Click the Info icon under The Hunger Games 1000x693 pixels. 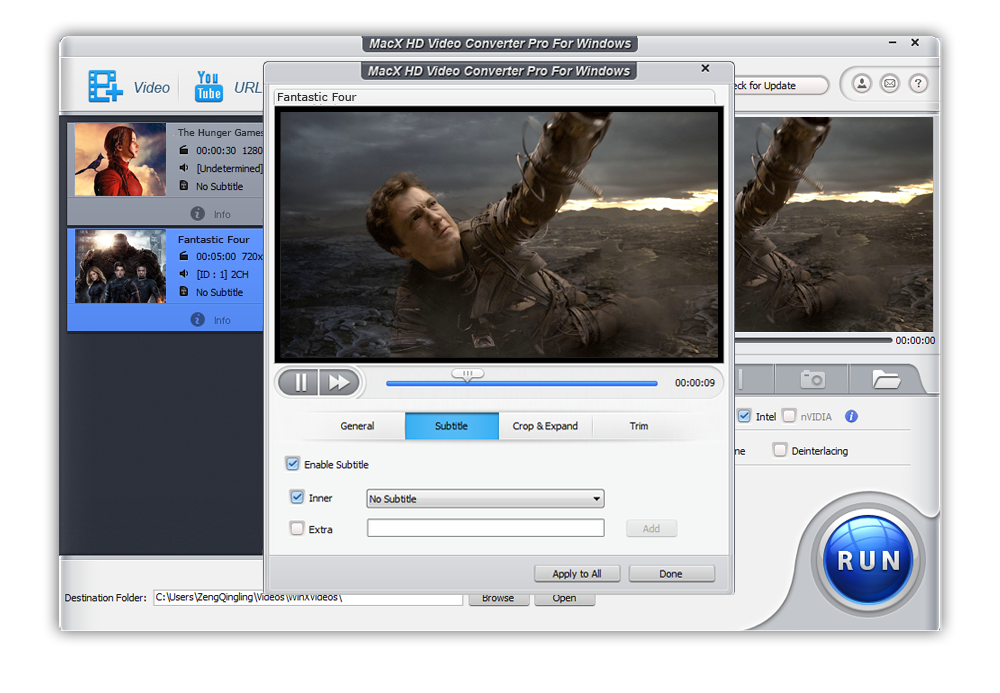(198, 214)
